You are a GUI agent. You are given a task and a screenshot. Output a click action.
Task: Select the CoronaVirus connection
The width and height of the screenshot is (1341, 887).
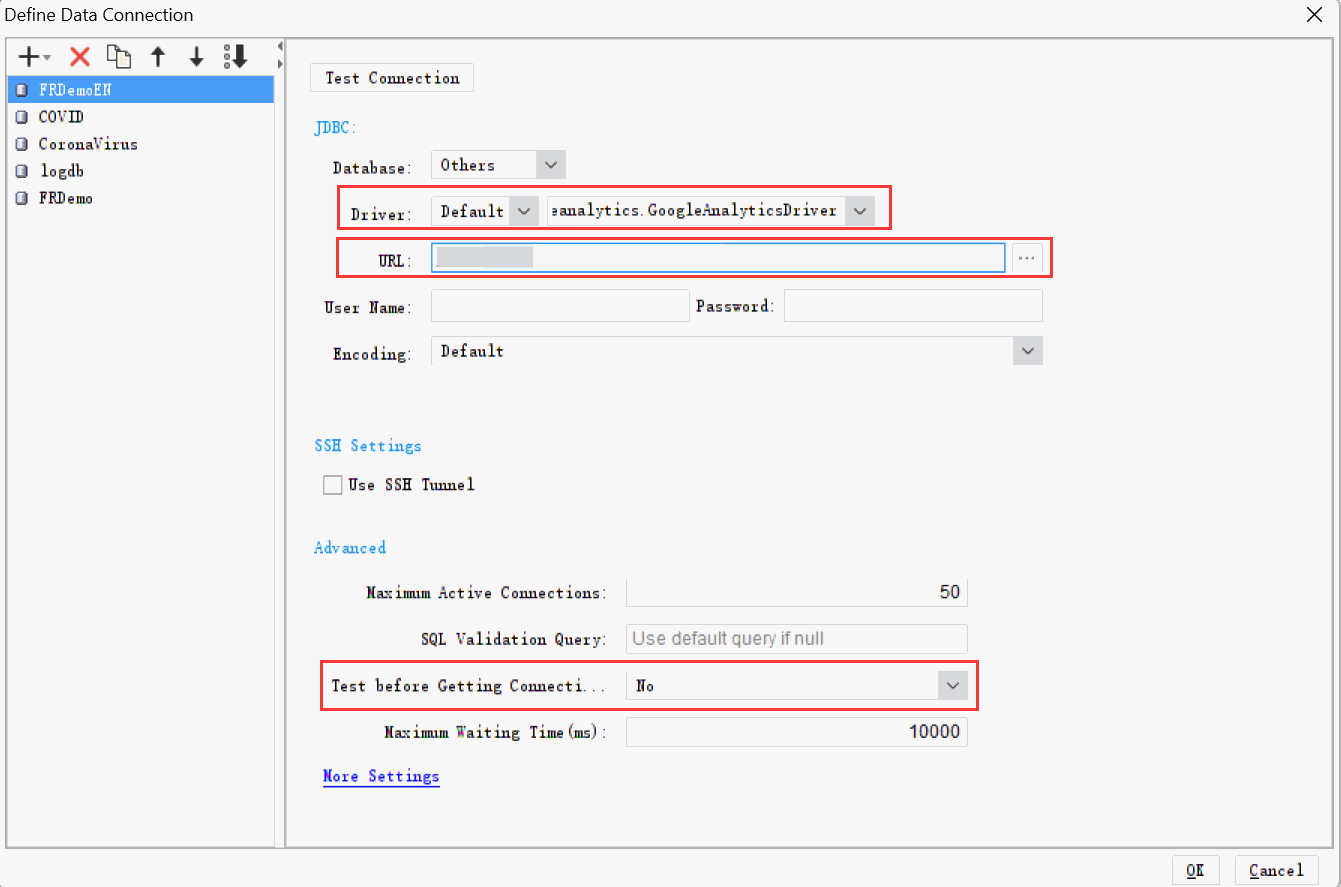tap(141, 144)
